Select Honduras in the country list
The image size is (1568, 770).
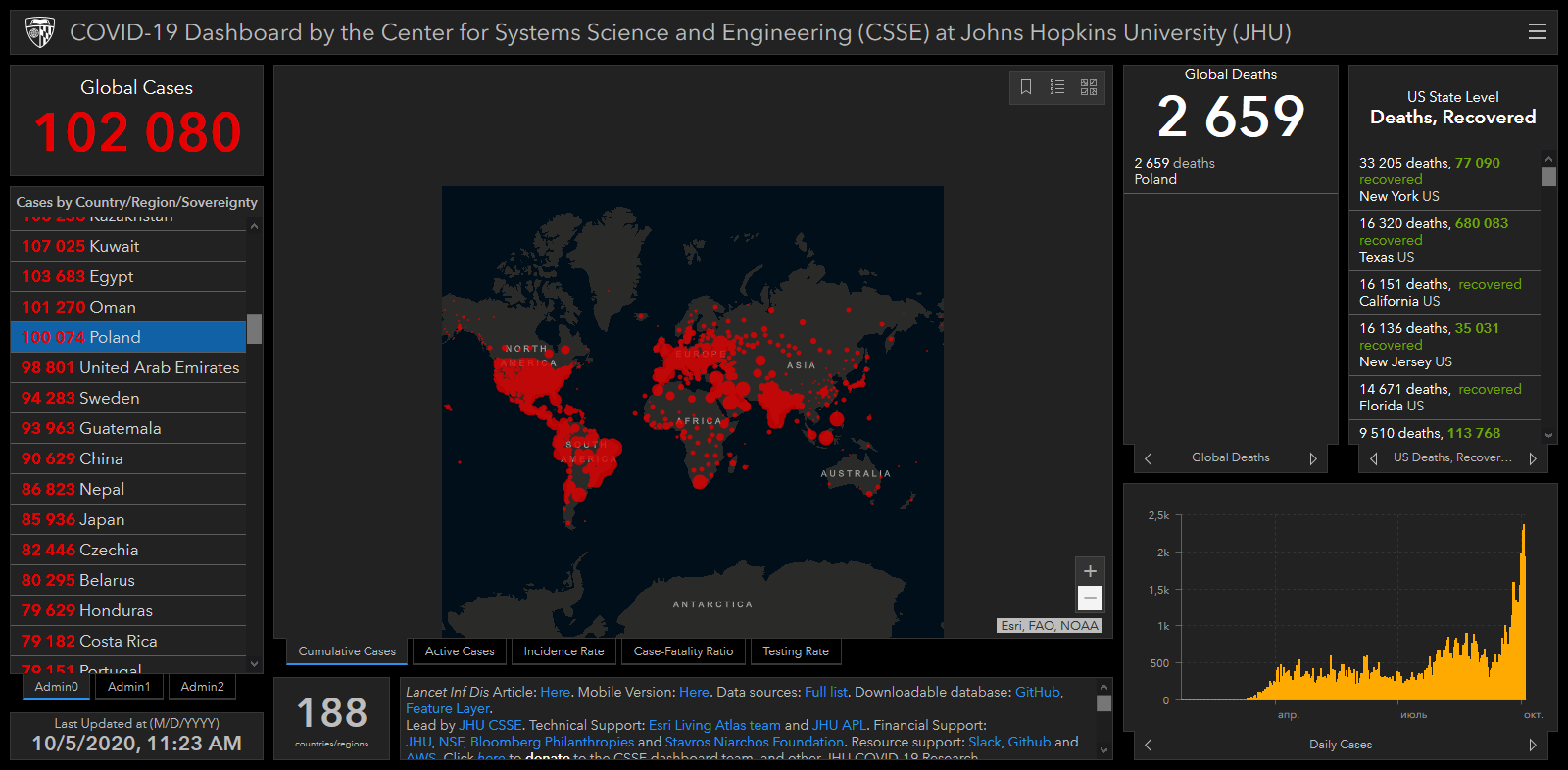(x=128, y=610)
